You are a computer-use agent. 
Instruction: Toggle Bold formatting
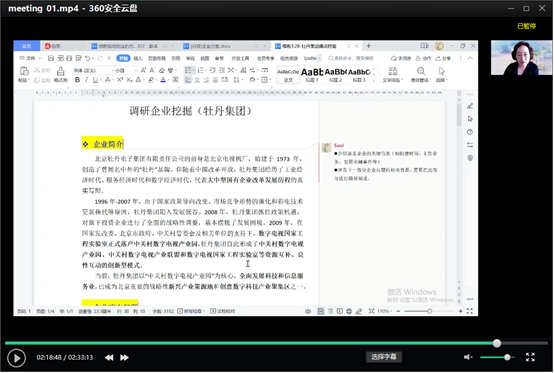77,80
